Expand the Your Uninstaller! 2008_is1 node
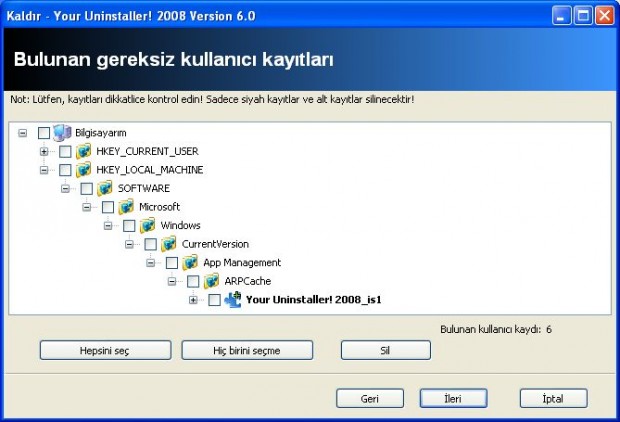This screenshot has height=422, width=620. pos(193,299)
